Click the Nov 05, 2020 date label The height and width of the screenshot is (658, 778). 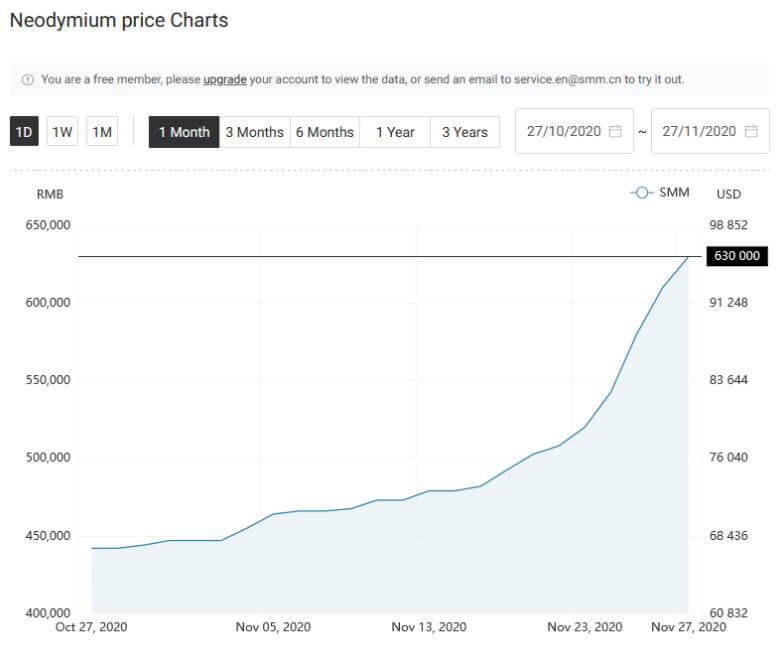[x=273, y=627]
